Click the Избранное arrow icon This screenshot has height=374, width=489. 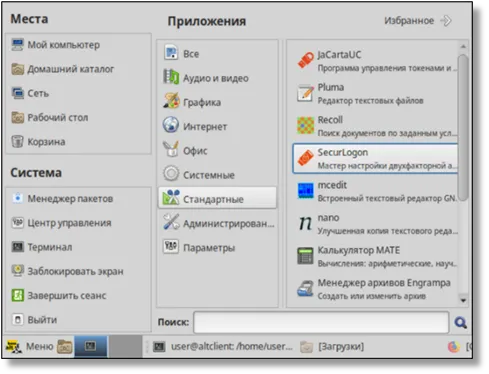446,21
